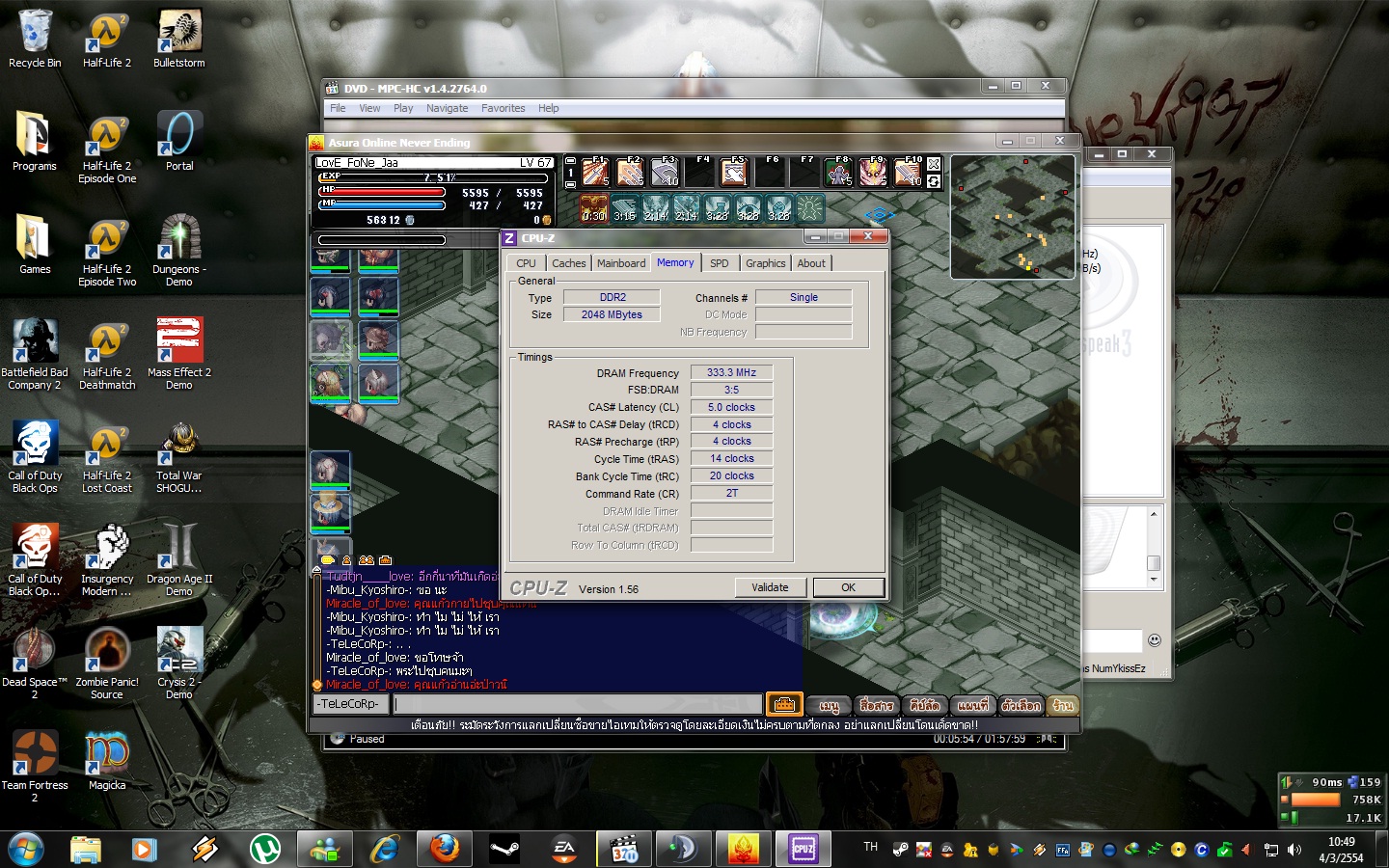Open the Play menu in MPC-HC
The image size is (1389, 868).
[x=403, y=108]
